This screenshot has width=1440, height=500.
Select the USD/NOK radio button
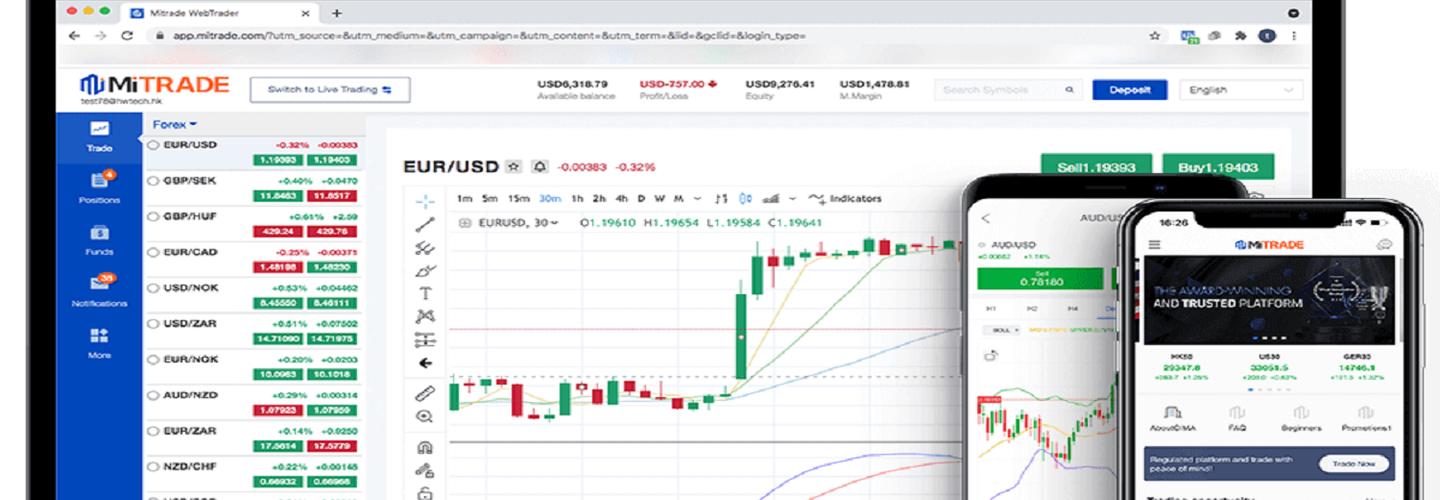[153, 288]
